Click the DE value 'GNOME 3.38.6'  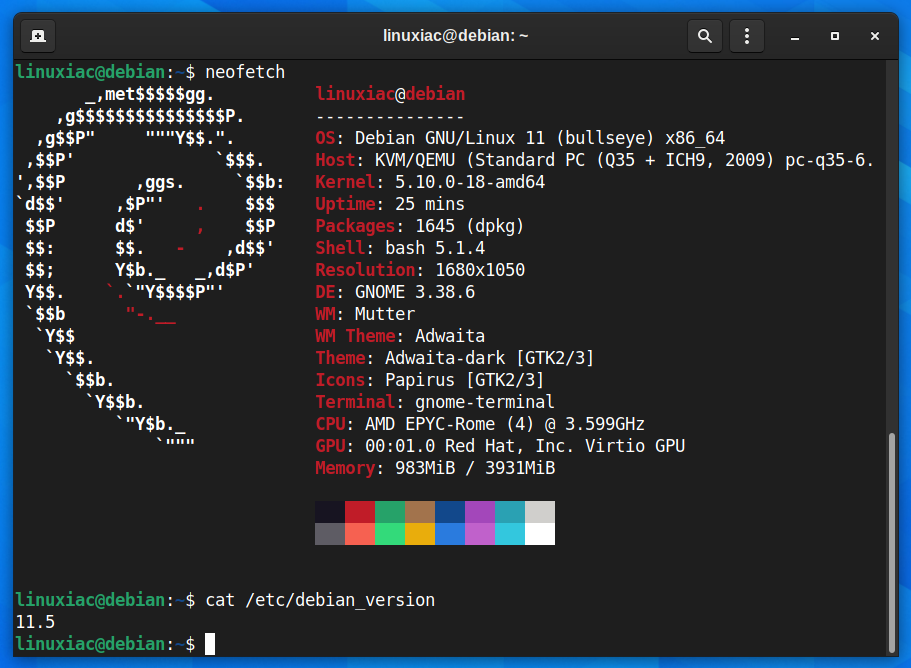pyautogui.click(x=415, y=292)
